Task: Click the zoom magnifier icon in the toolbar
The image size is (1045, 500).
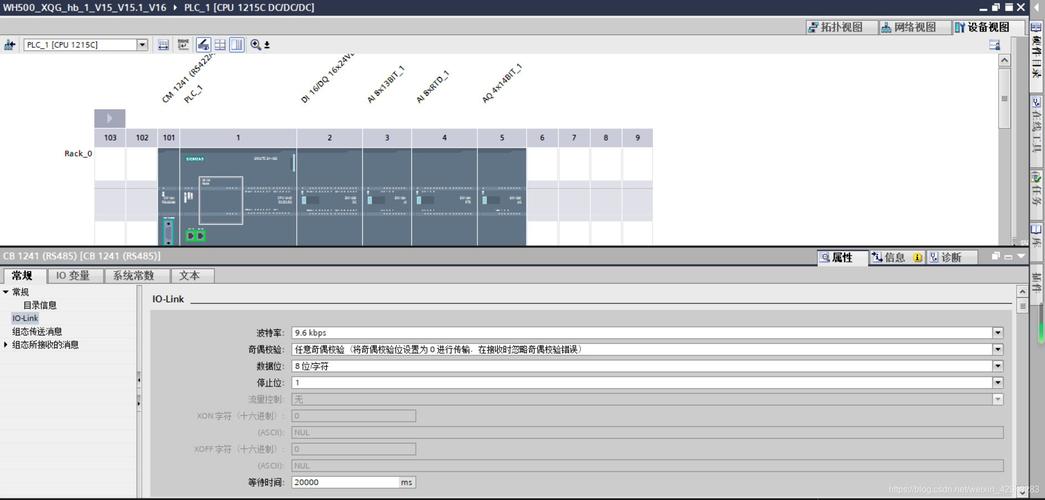Action: tap(255, 45)
